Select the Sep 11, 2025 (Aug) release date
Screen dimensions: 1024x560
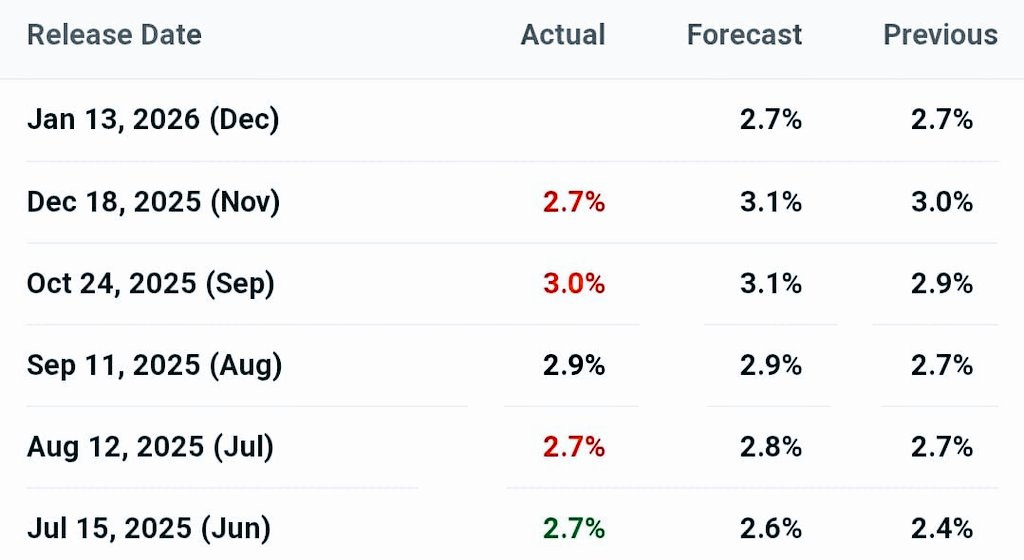[x=154, y=366]
